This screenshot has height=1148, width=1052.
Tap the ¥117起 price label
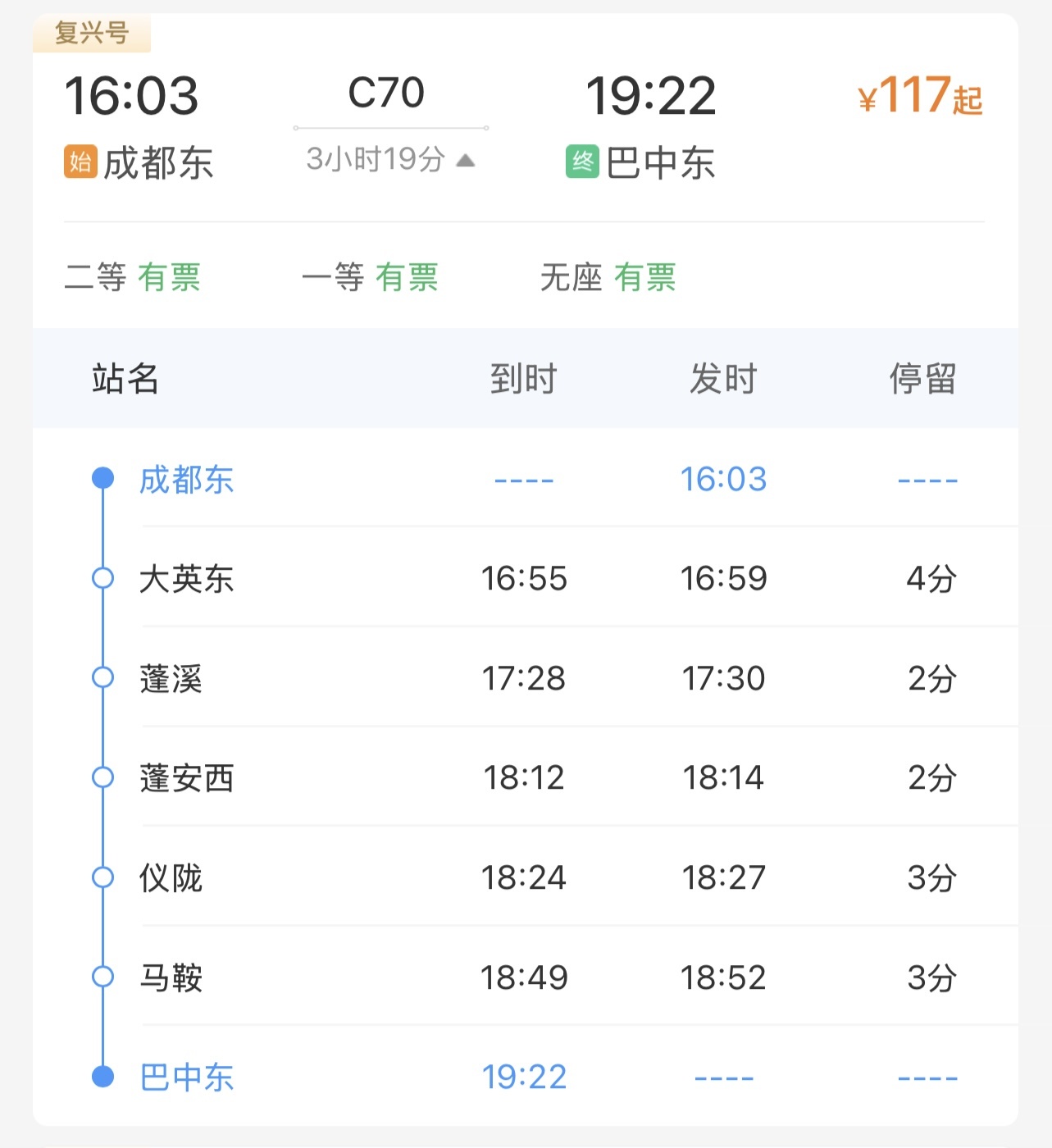[x=920, y=96]
